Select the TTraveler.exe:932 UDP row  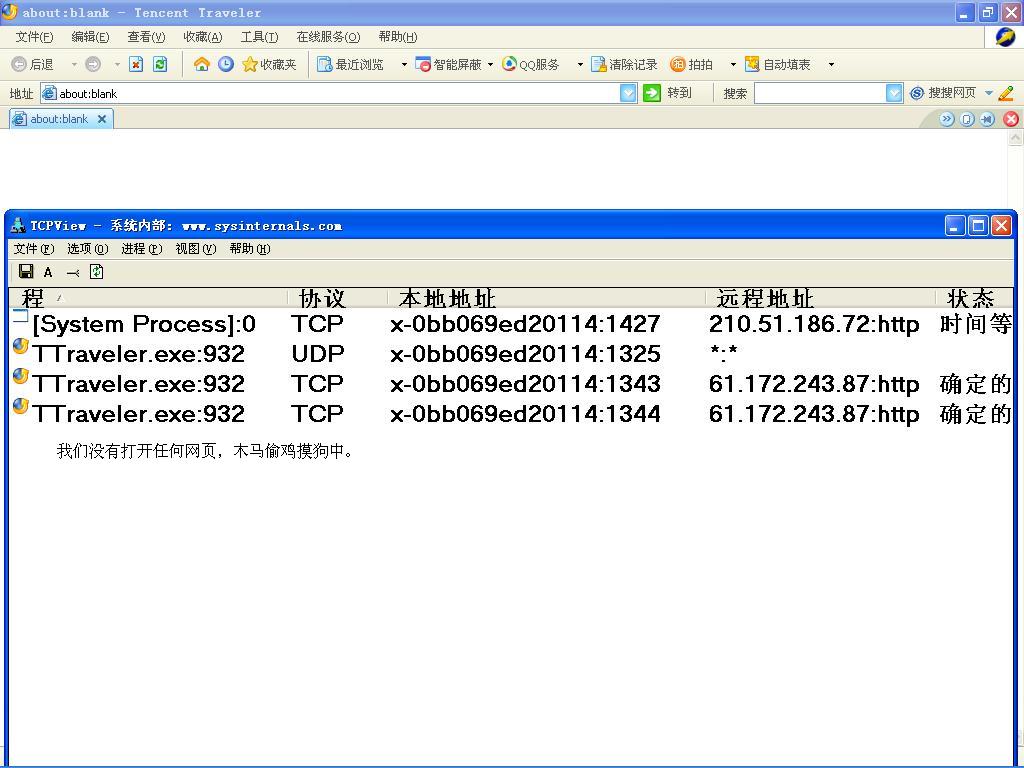point(511,354)
